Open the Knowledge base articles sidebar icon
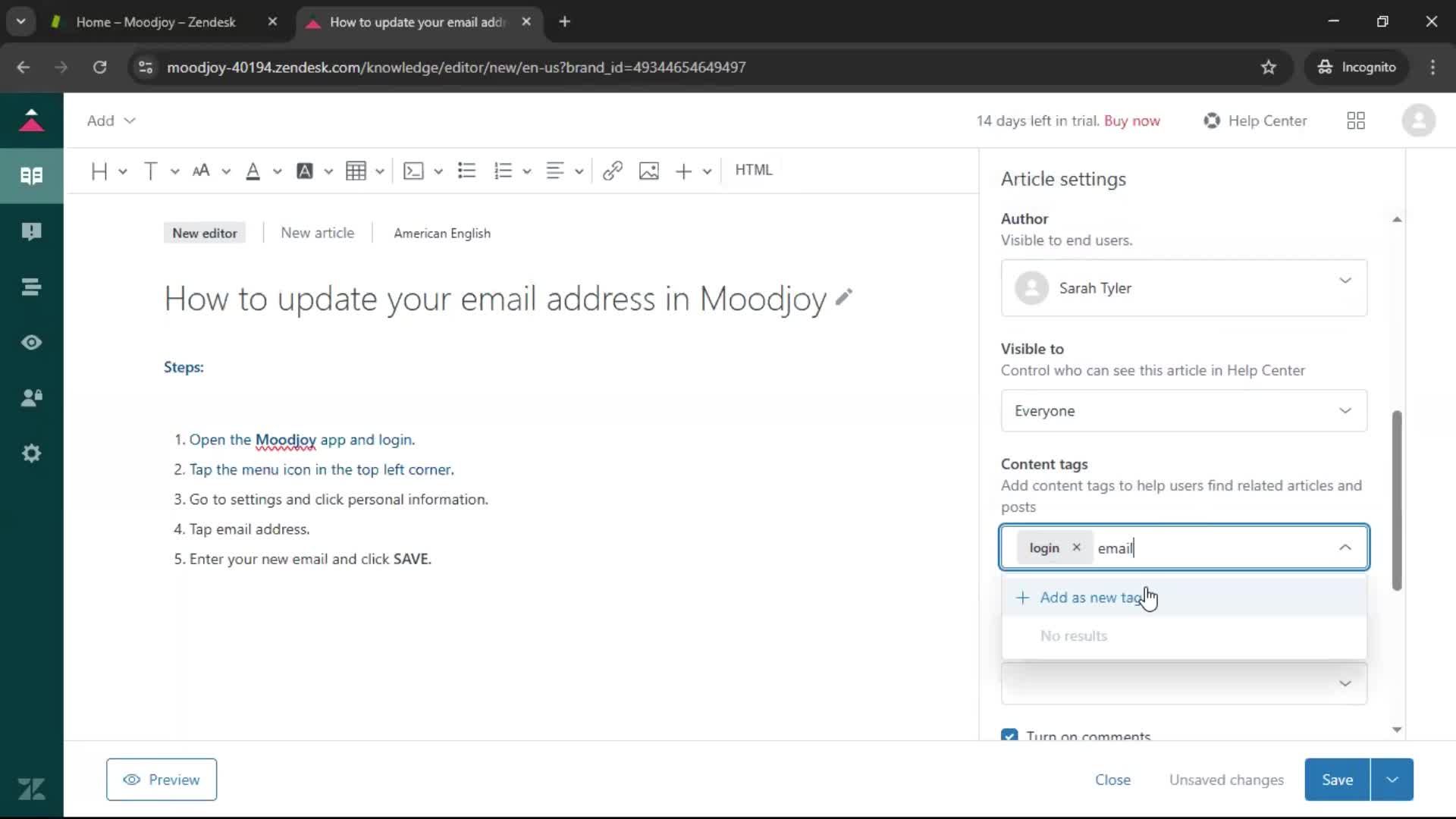1456x819 pixels. click(31, 176)
